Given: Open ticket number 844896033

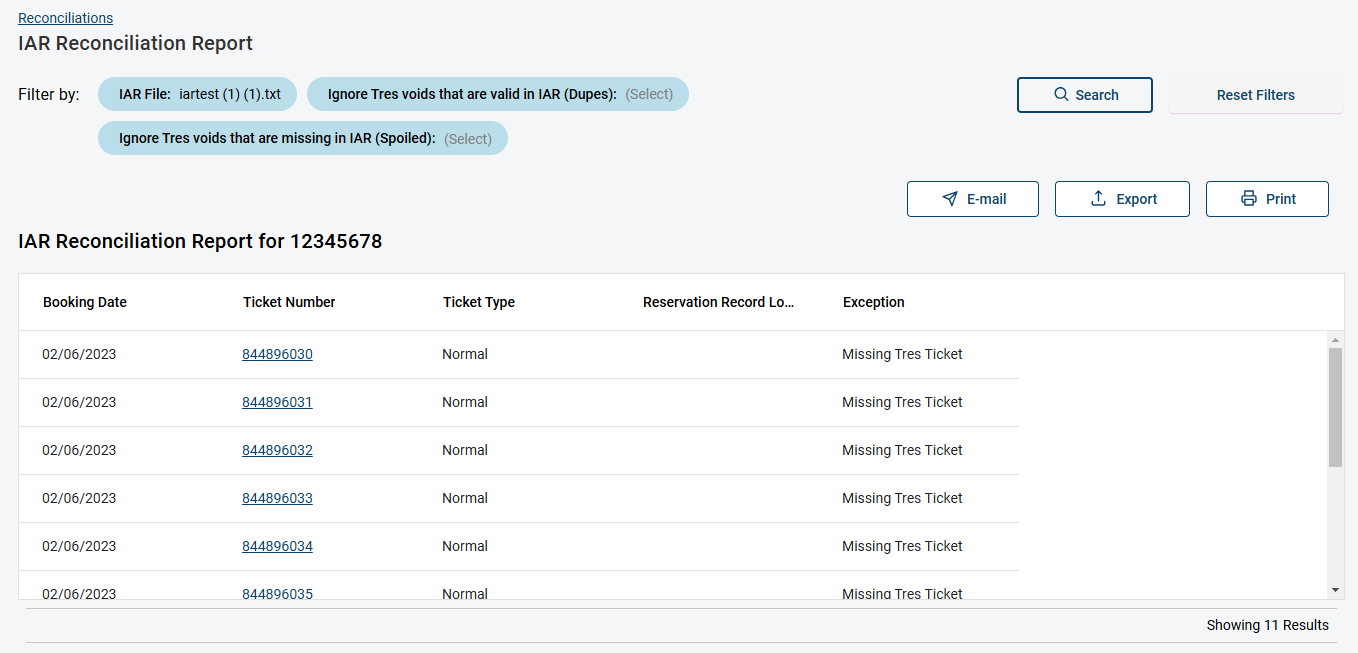Looking at the screenshot, I should tap(277, 498).
